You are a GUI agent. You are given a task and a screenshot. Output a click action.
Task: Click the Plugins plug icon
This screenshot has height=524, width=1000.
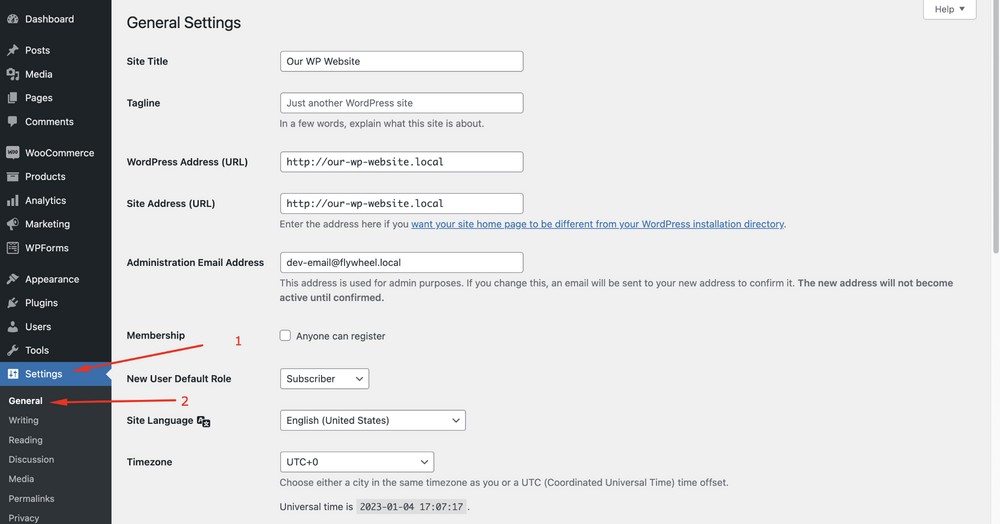click(x=12, y=303)
